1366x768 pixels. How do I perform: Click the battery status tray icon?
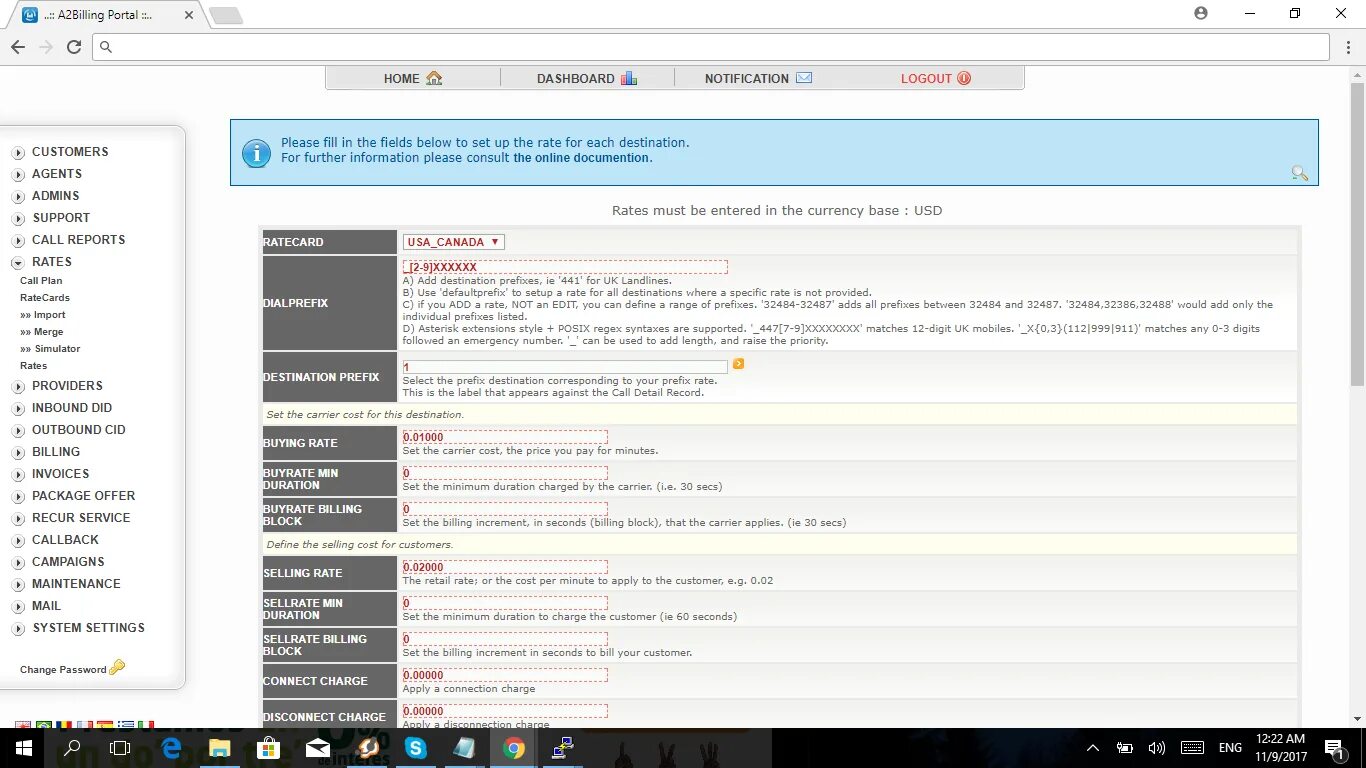coord(1125,747)
